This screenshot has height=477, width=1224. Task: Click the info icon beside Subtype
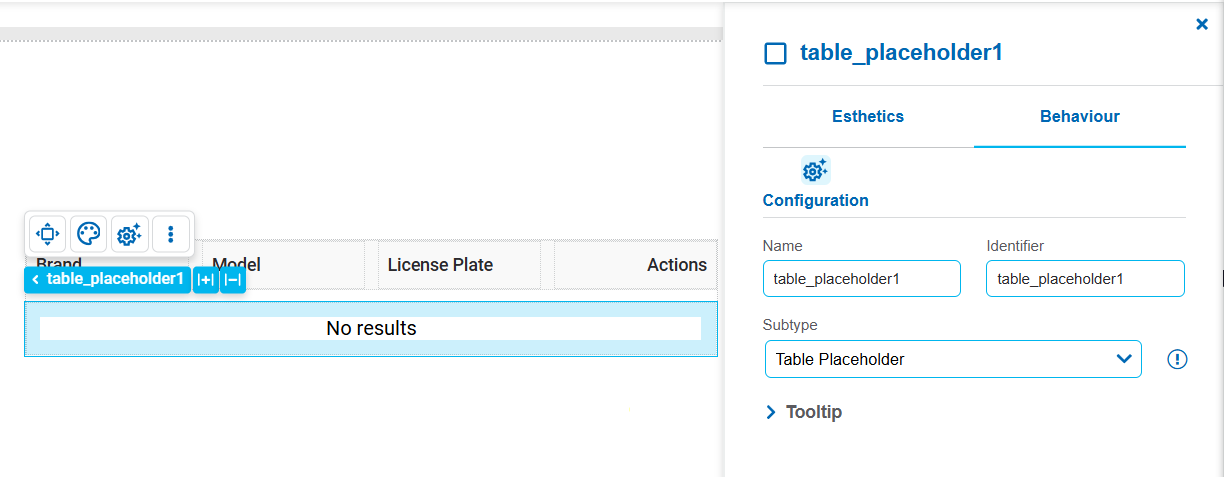pyautogui.click(x=1177, y=359)
